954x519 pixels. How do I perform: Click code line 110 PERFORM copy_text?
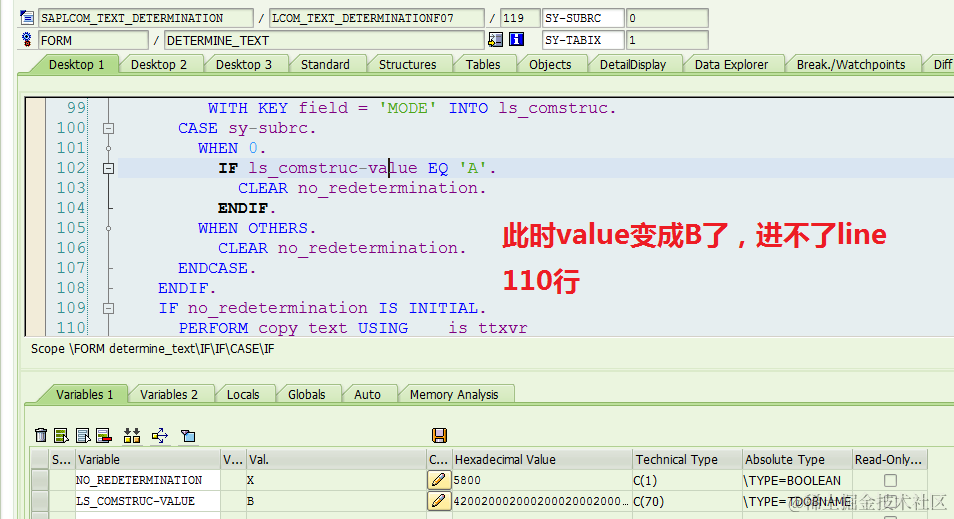(353, 328)
